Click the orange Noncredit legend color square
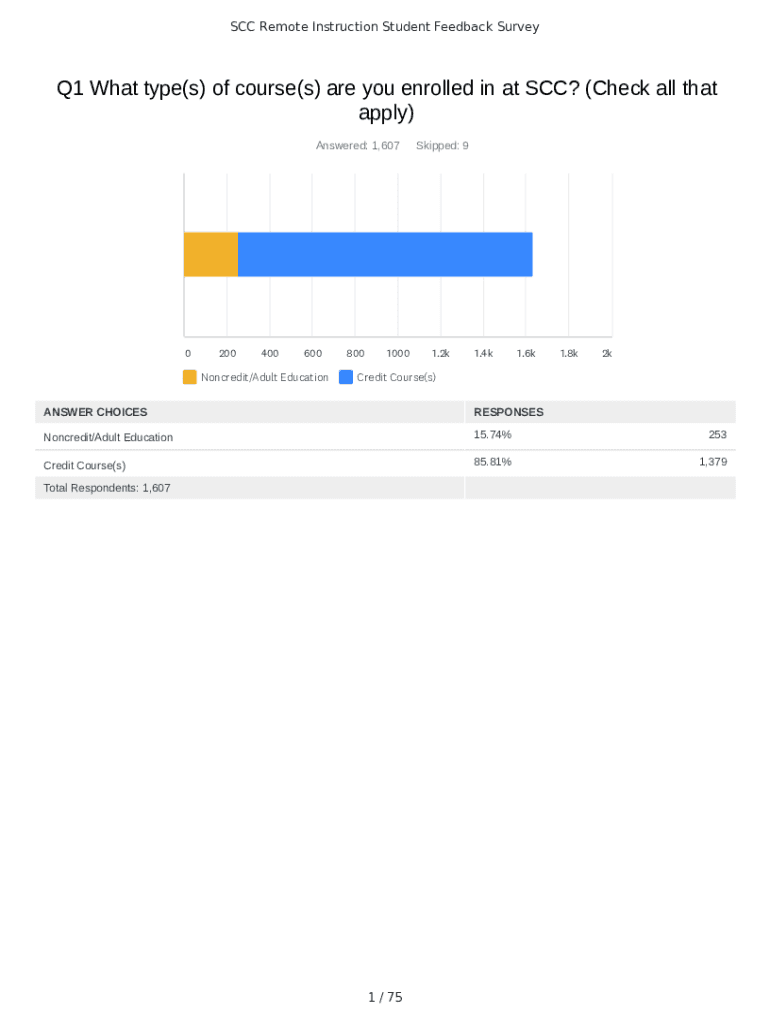Image resolution: width=770 pixels, height=1024 pixels. (x=190, y=377)
